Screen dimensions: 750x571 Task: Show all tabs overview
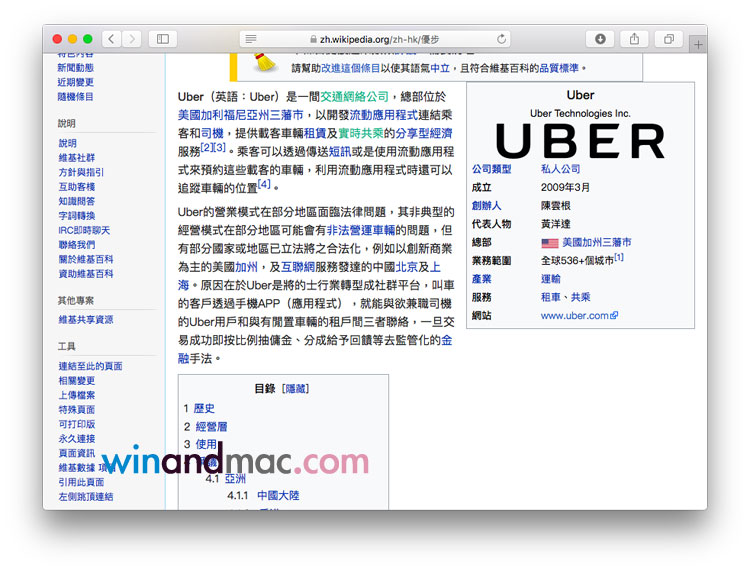[x=667, y=39]
